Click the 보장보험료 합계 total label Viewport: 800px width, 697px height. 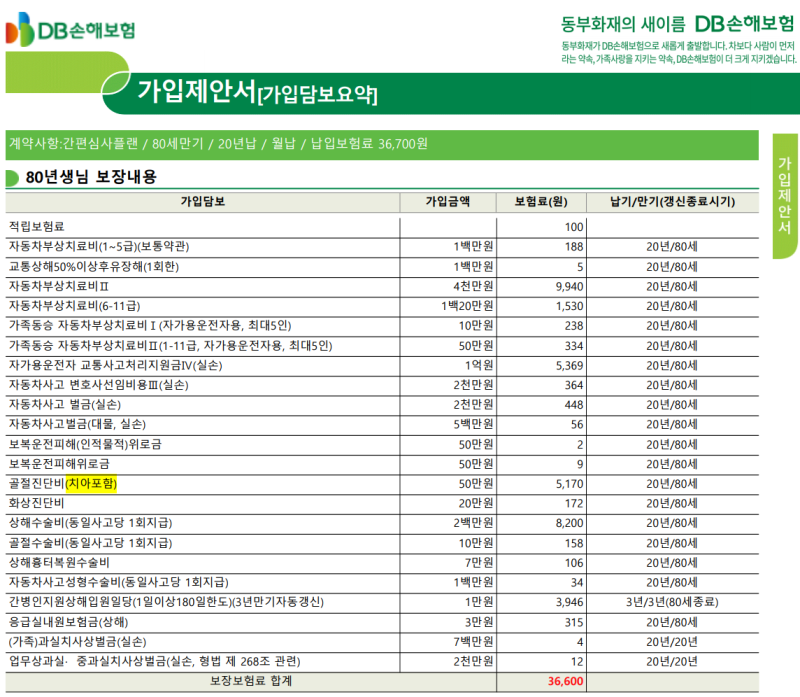tap(251, 681)
